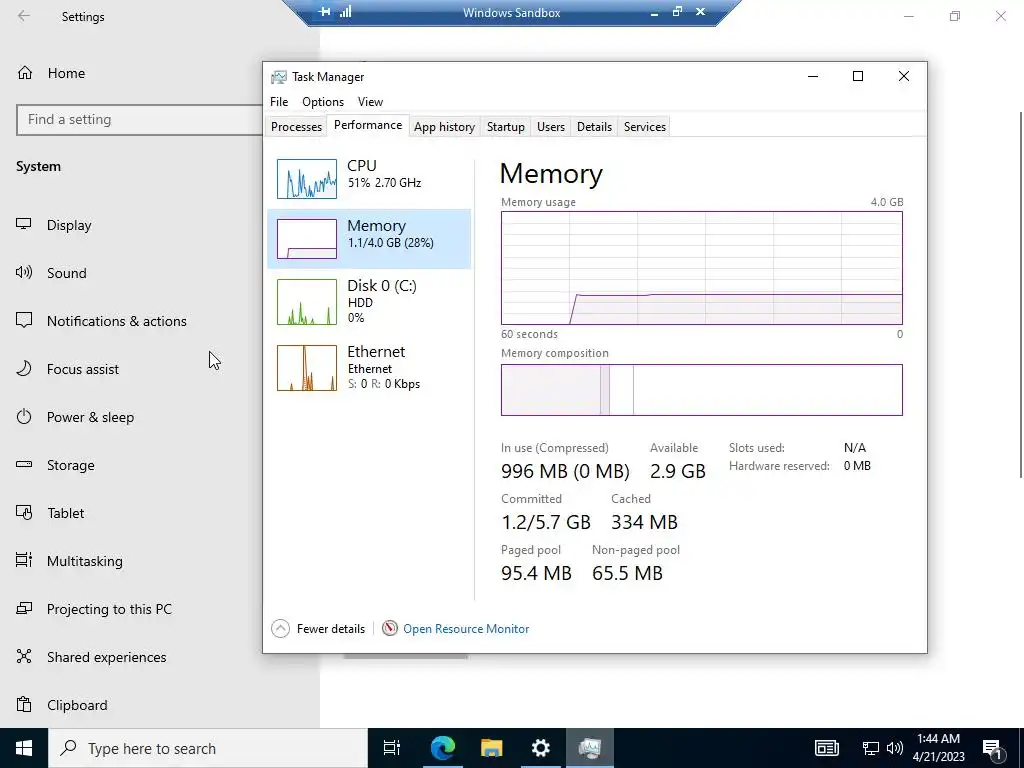Switch to the Services tab
The width and height of the screenshot is (1024, 768).
click(645, 127)
